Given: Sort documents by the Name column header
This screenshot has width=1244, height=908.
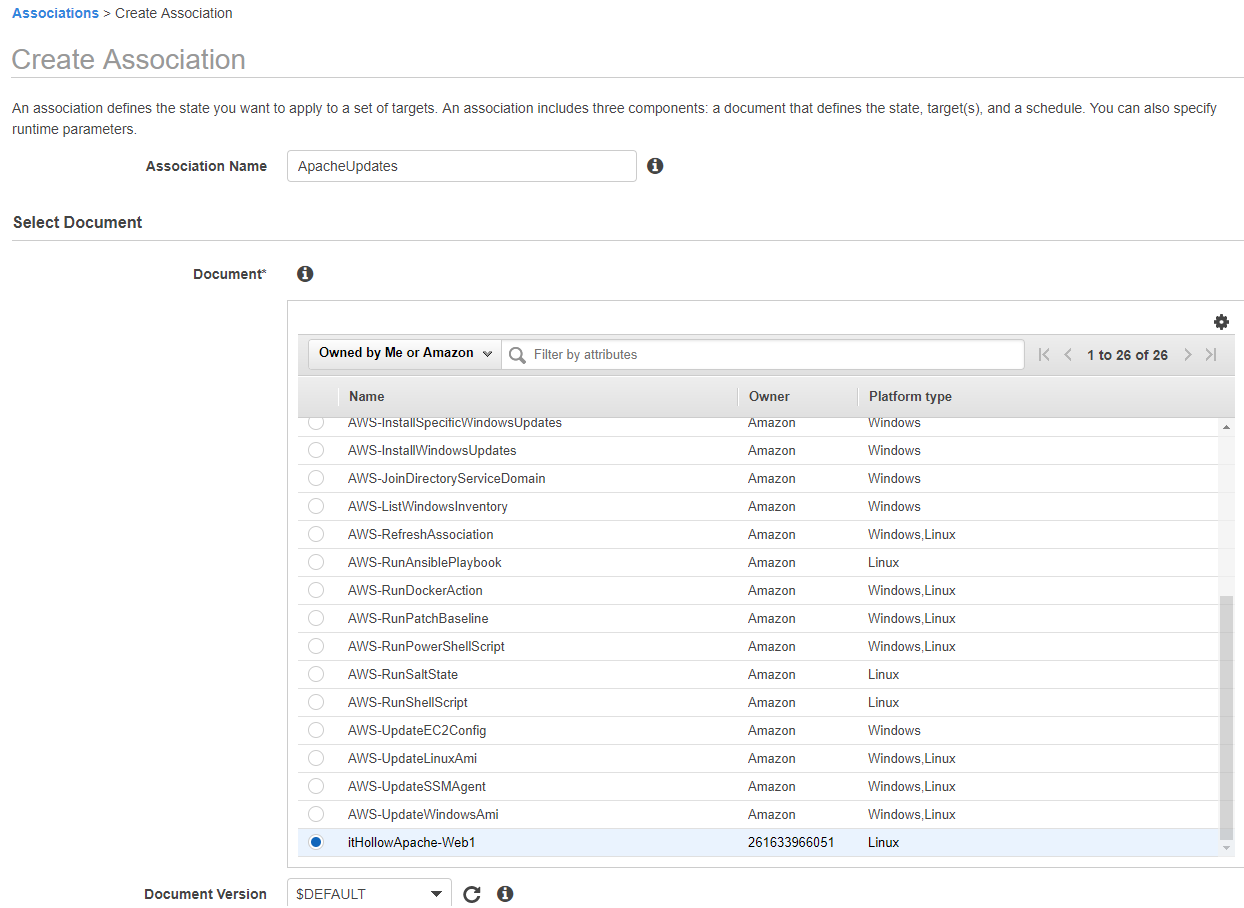Looking at the screenshot, I should (367, 397).
